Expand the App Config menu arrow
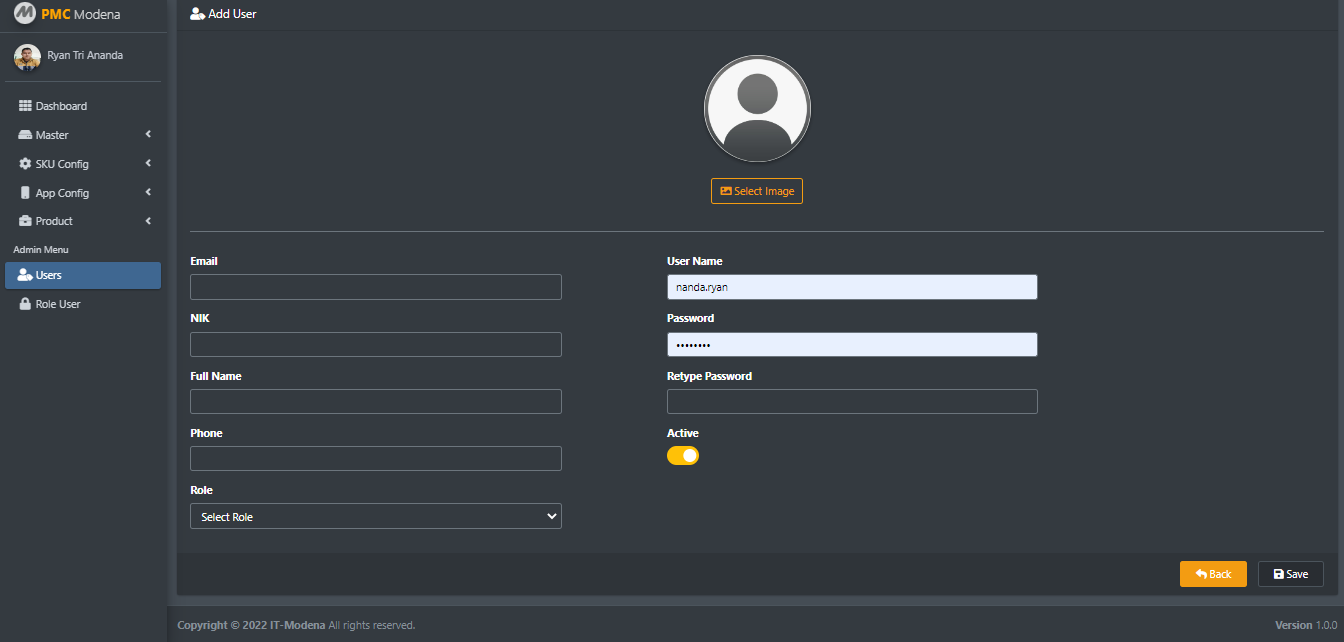1344x642 pixels. (148, 193)
